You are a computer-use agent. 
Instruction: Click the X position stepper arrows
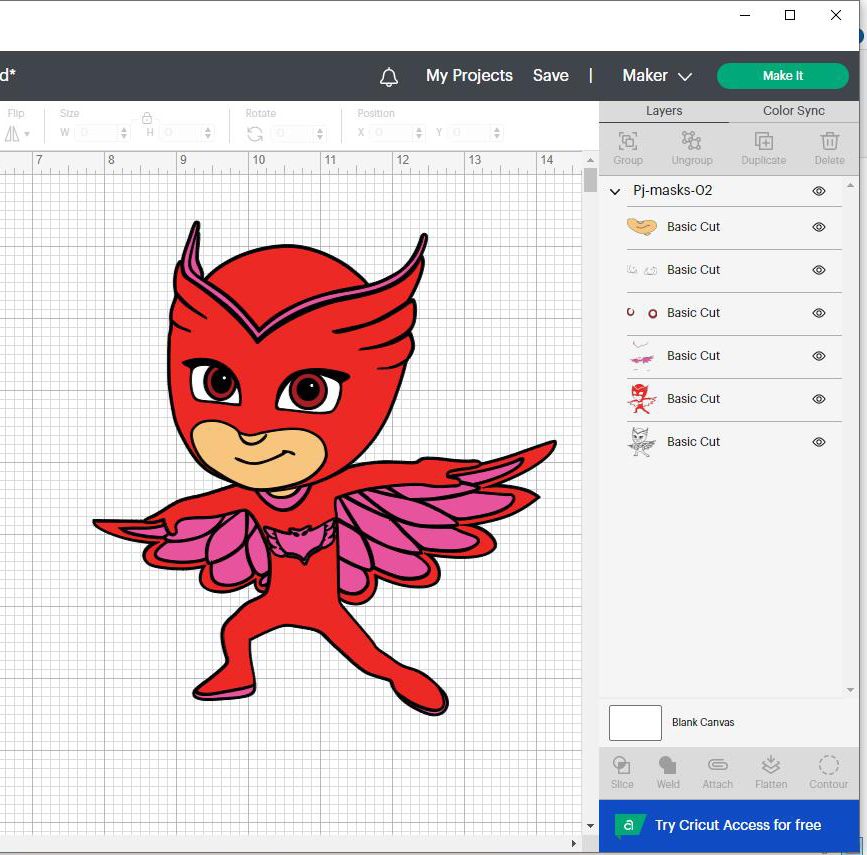point(419,133)
